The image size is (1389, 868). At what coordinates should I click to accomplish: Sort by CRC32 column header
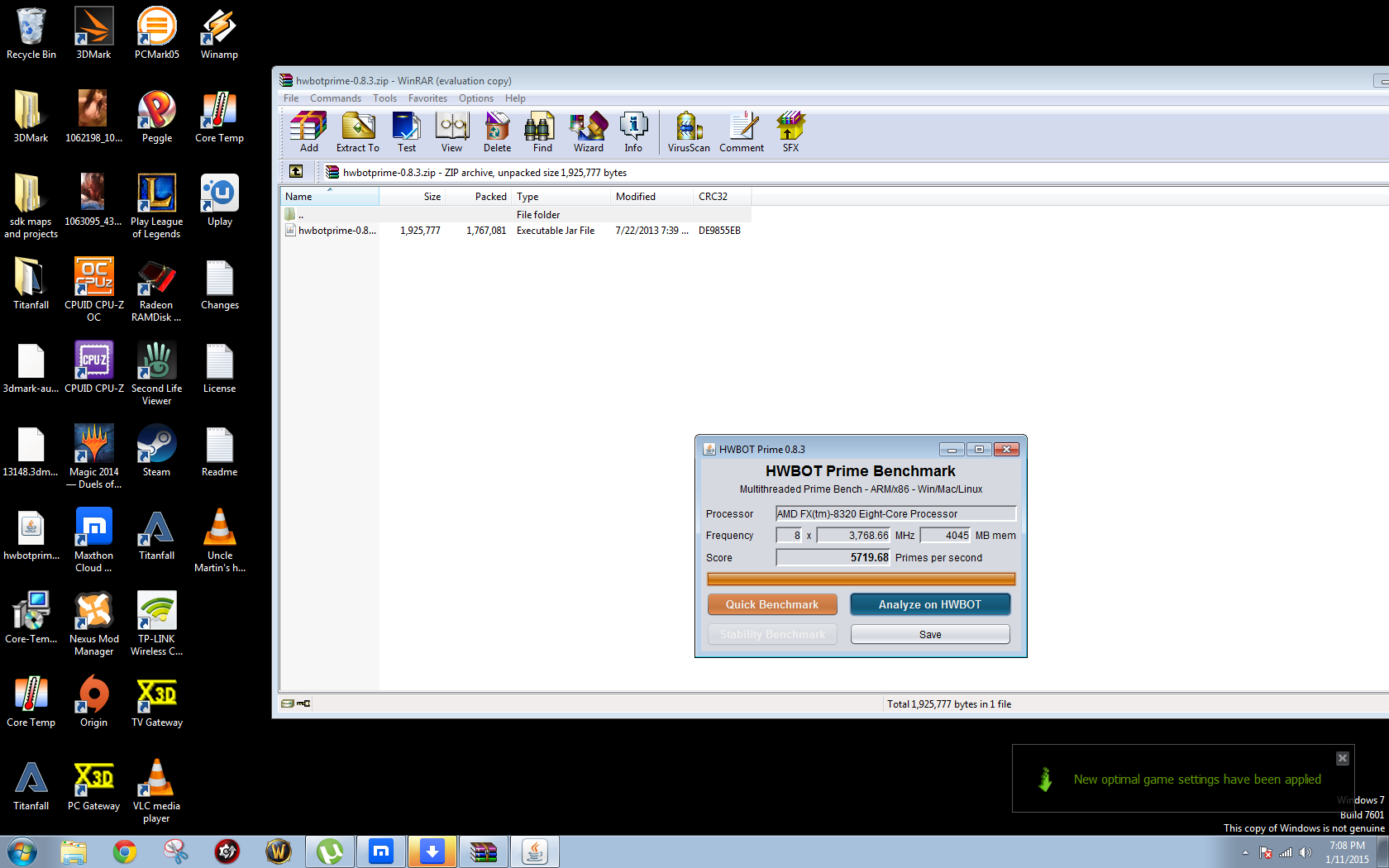coord(723,197)
